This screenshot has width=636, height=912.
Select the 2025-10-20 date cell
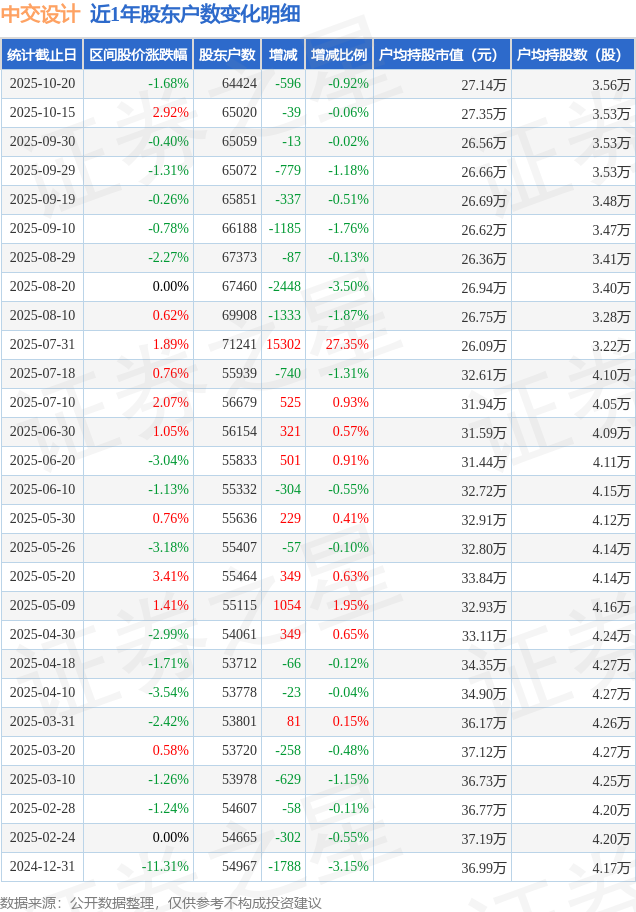click(x=42, y=84)
